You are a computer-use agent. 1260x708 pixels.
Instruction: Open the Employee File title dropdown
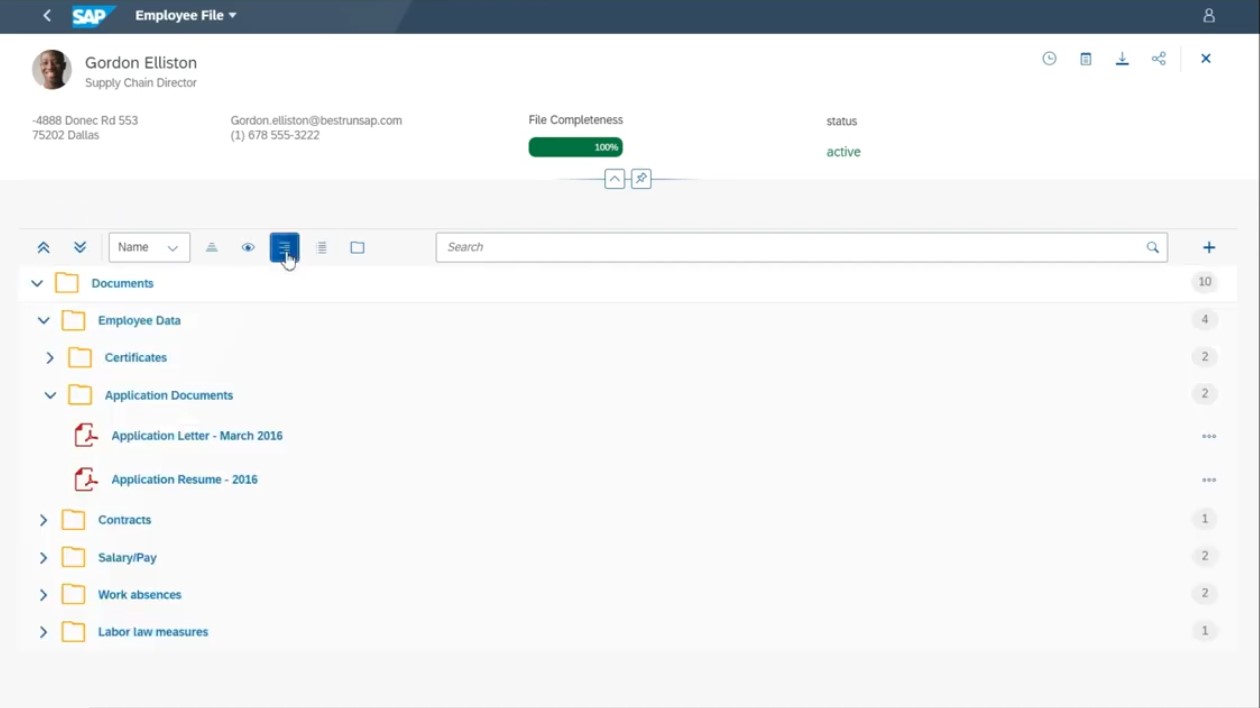(x=186, y=15)
